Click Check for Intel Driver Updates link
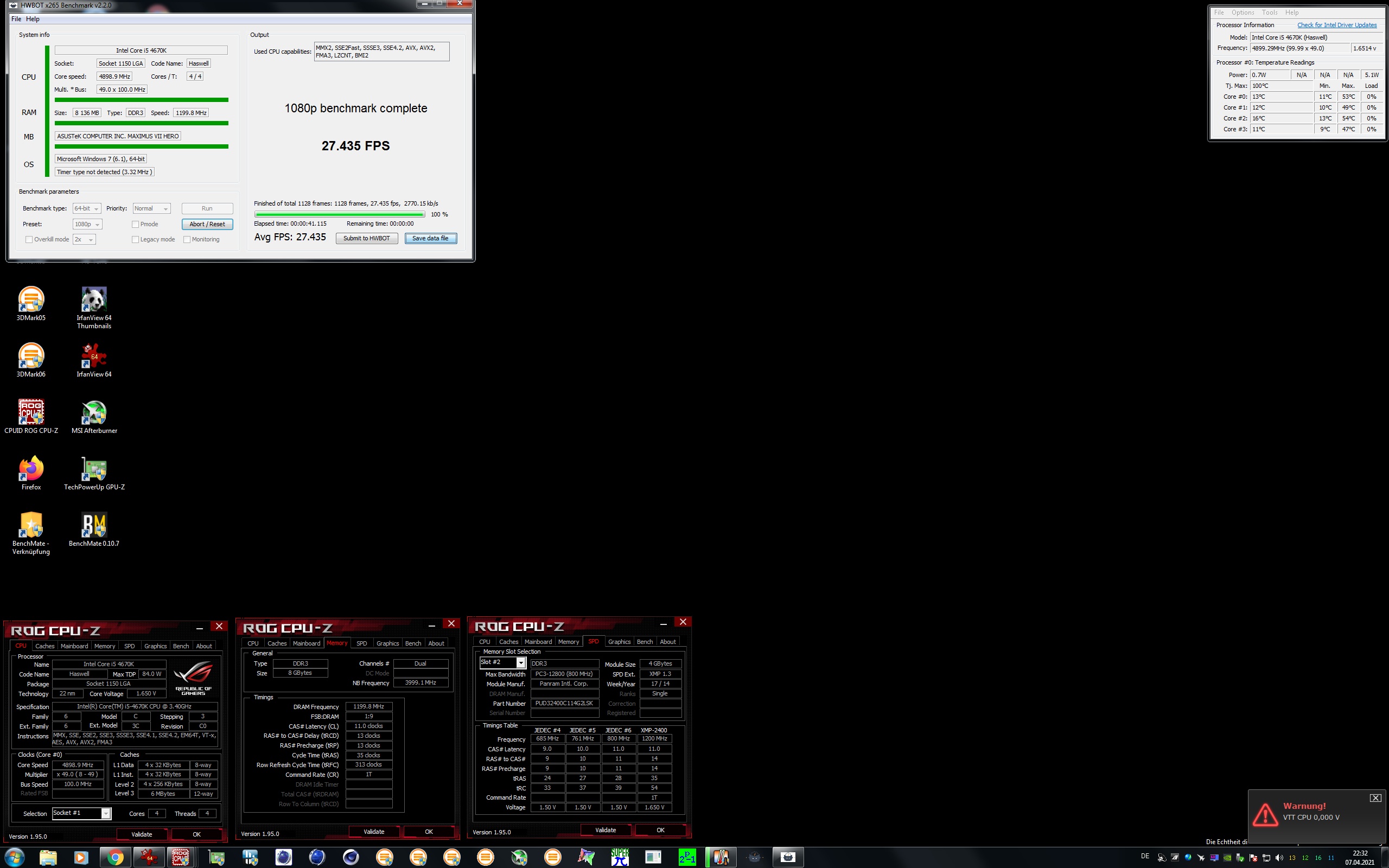 point(1337,25)
